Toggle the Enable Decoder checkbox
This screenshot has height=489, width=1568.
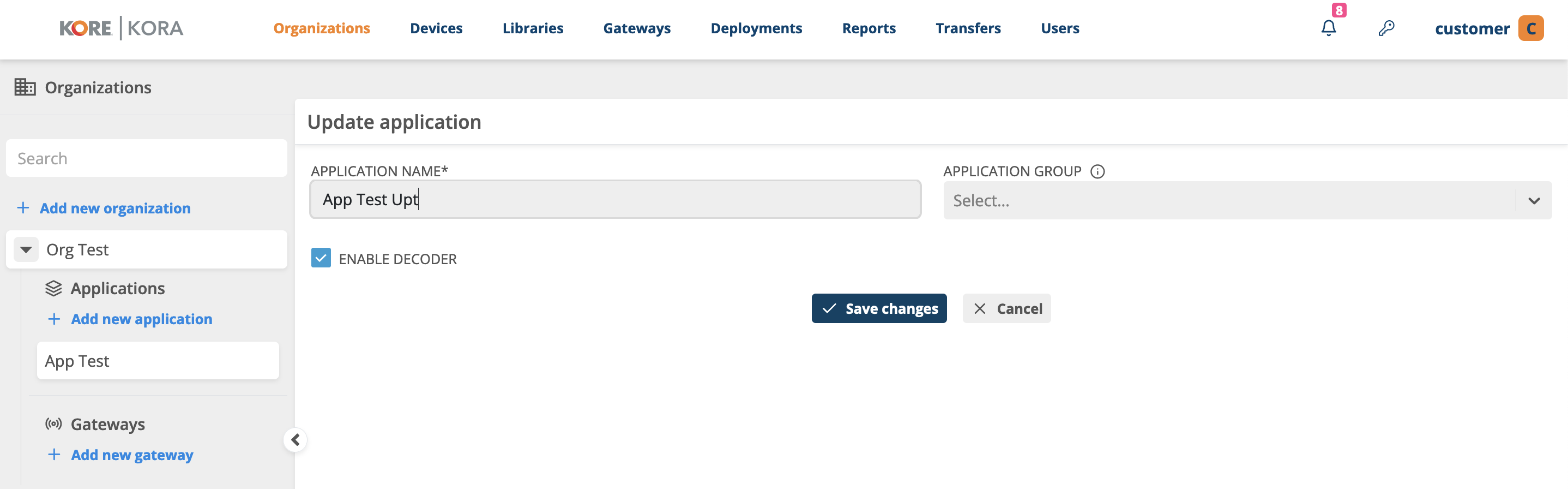pos(321,258)
